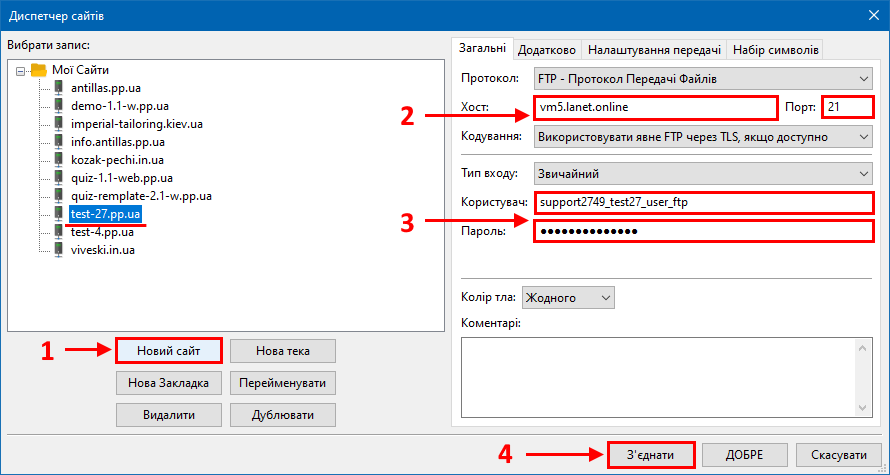Click the server icon beside imperial-tailoring.kiev.ua

[x=59, y=124]
